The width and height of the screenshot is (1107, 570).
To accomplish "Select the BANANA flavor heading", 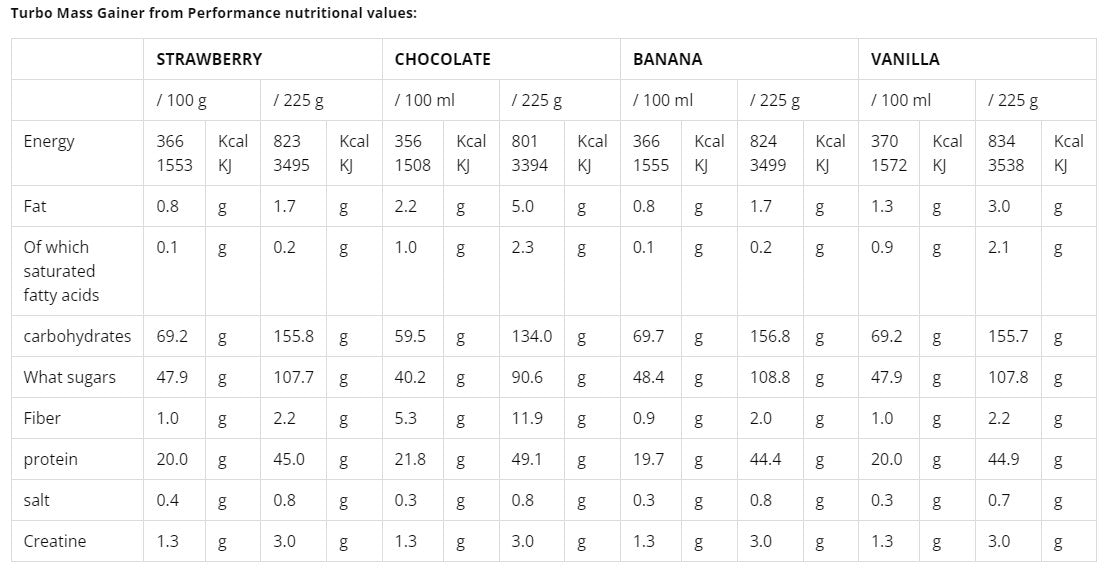I will coord(667,59).
